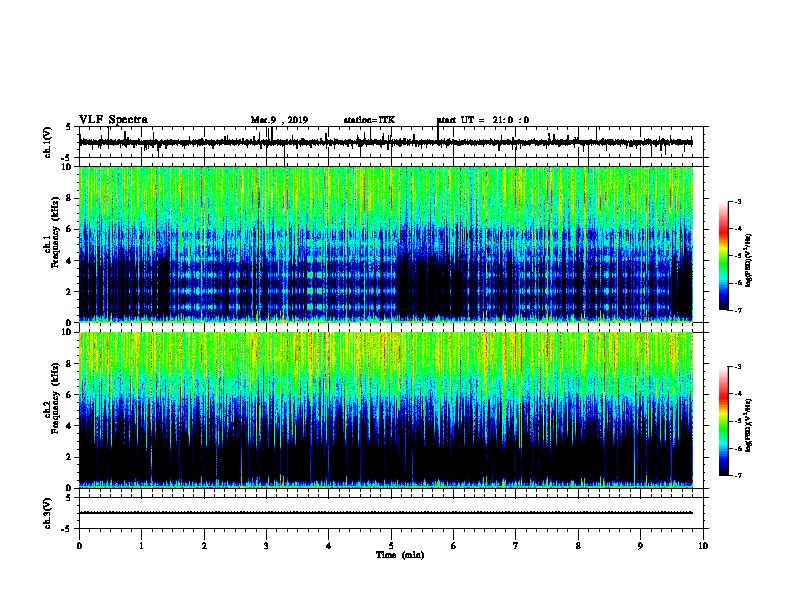Viewport: 792px width, 612px height.
Task: Click the "8" tick on the Time axis
Action: (x=578, y=546)
